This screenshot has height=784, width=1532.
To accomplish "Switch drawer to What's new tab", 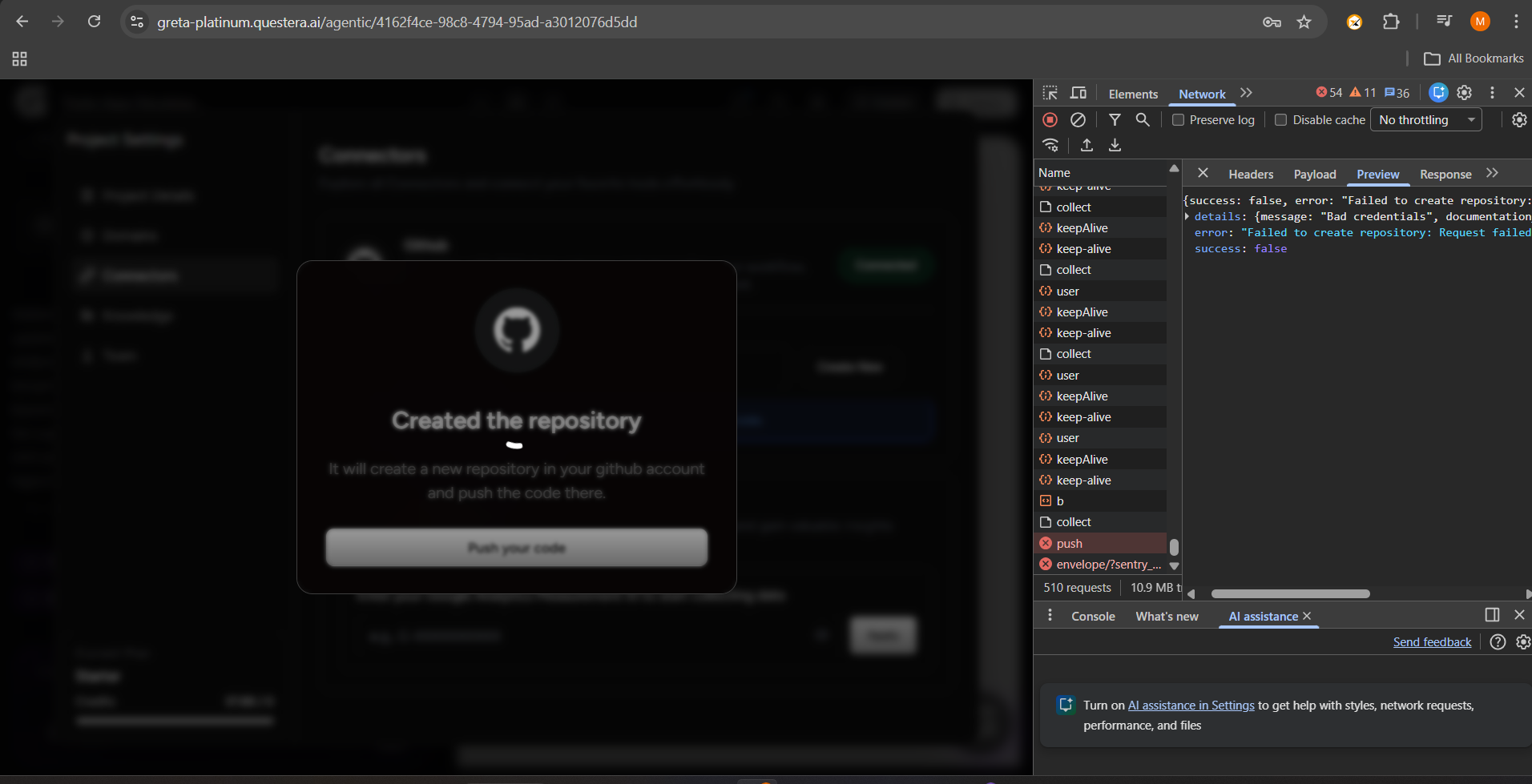I will [x=1167, y=617].
